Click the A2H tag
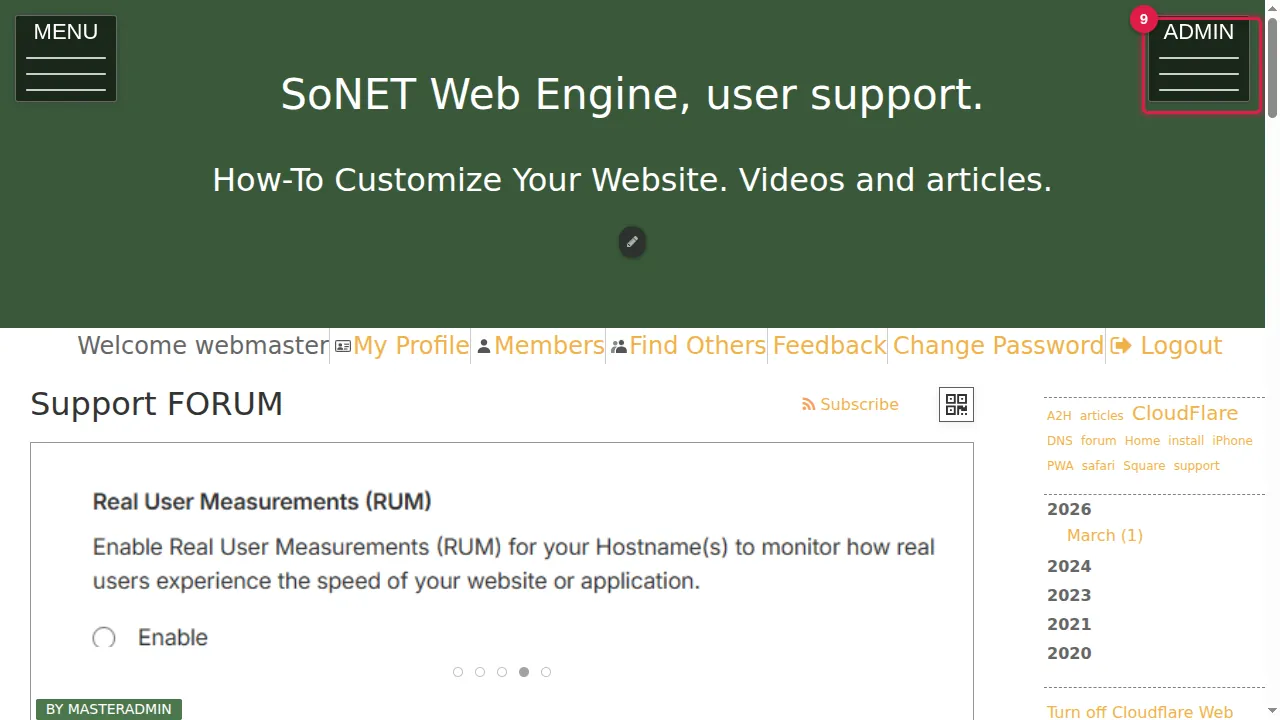The image size is (1280, 720). [1059, 416]
